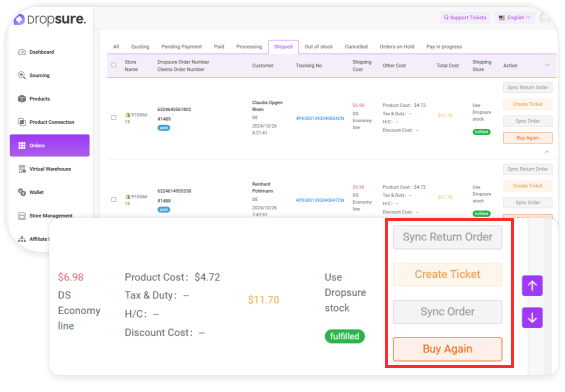Switch to the Quoting tab
Screen dimensions: 565x392
pyautogui.click(x=140, y=46)
